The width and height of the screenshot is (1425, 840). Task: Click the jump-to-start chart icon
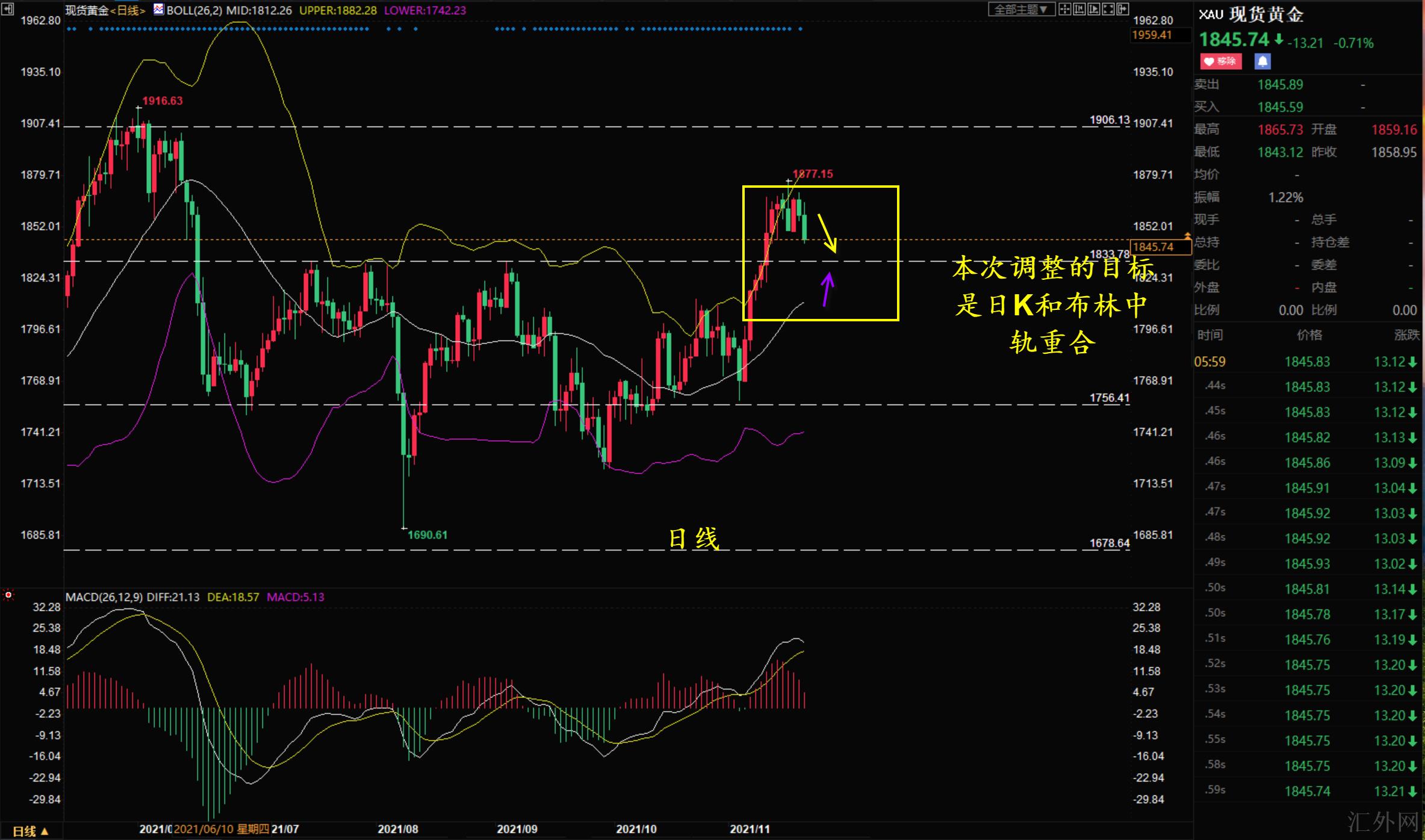(x=1079, y=9)
